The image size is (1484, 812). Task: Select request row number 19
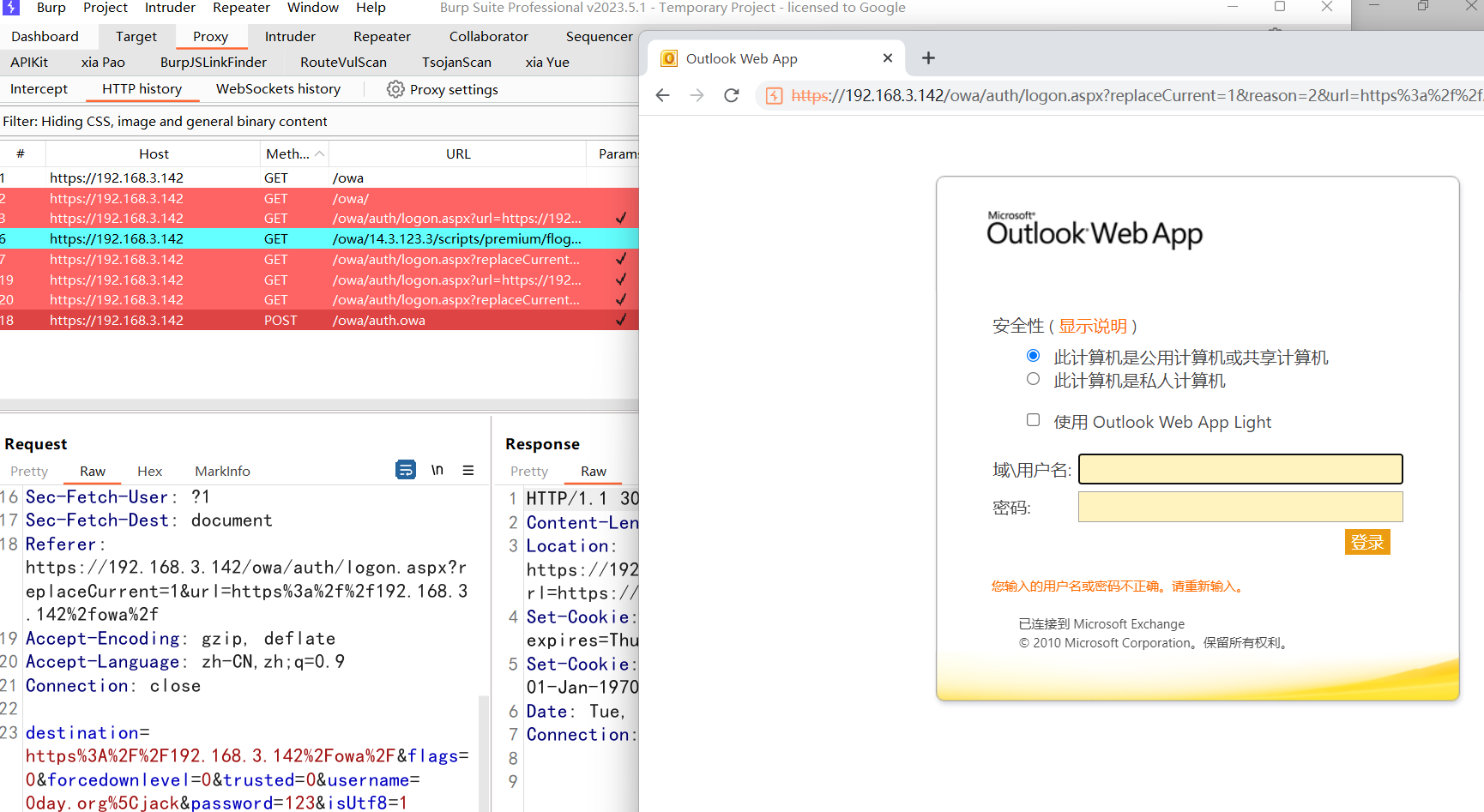(319, 280)
